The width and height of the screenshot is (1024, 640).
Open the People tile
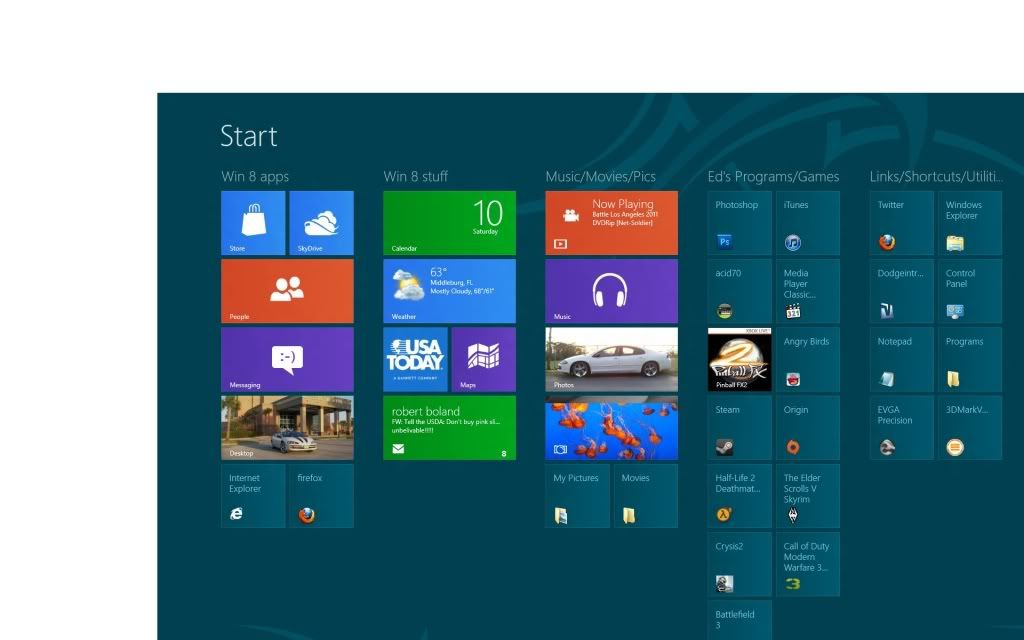pos(287,291)
